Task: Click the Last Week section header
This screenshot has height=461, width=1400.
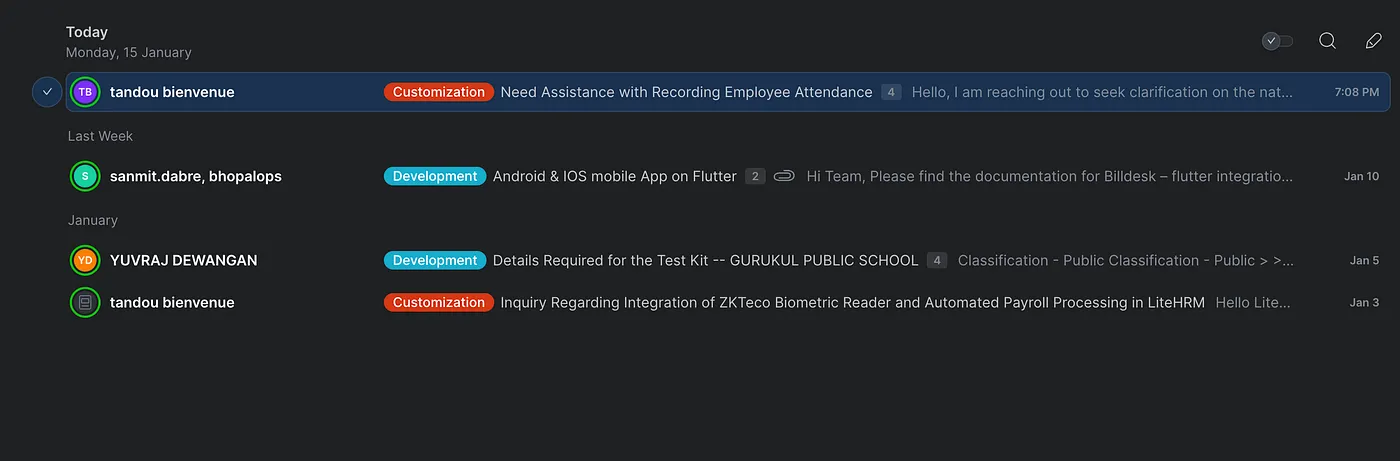Action: (100, 136)
